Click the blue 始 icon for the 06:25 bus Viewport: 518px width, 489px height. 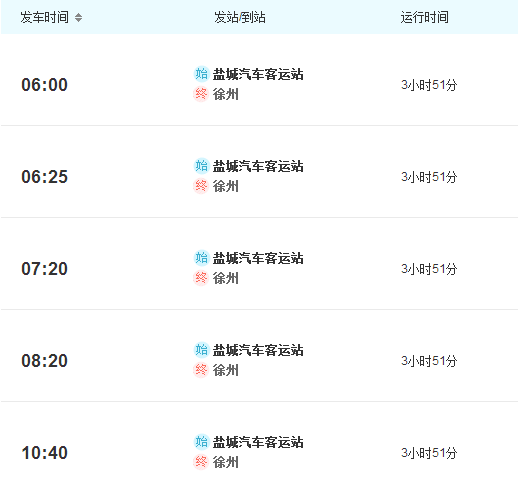coord(201,166)
